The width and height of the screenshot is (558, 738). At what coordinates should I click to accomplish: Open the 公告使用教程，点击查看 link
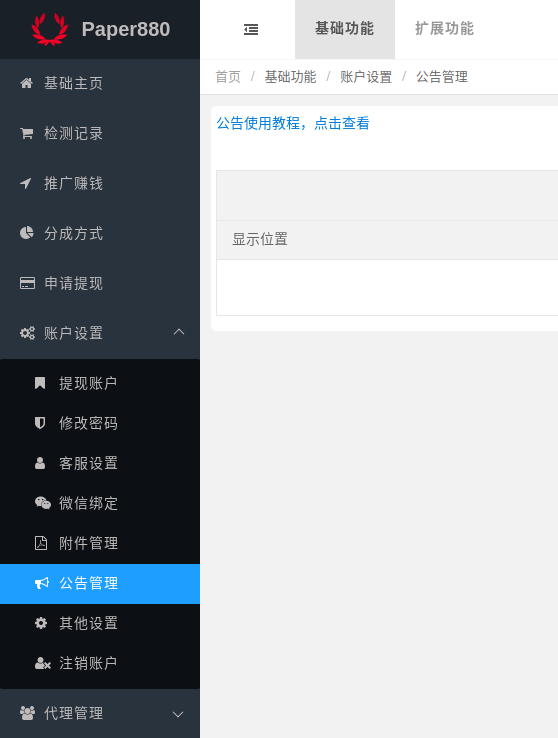click(293, 123)
